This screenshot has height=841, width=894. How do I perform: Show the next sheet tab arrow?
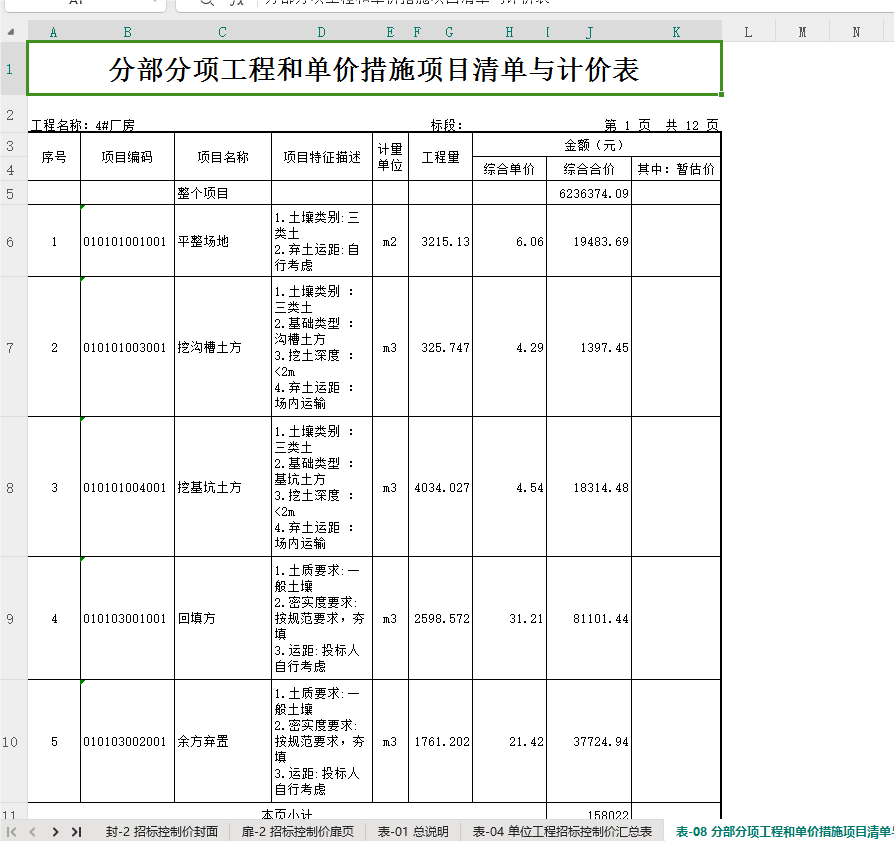55,832
